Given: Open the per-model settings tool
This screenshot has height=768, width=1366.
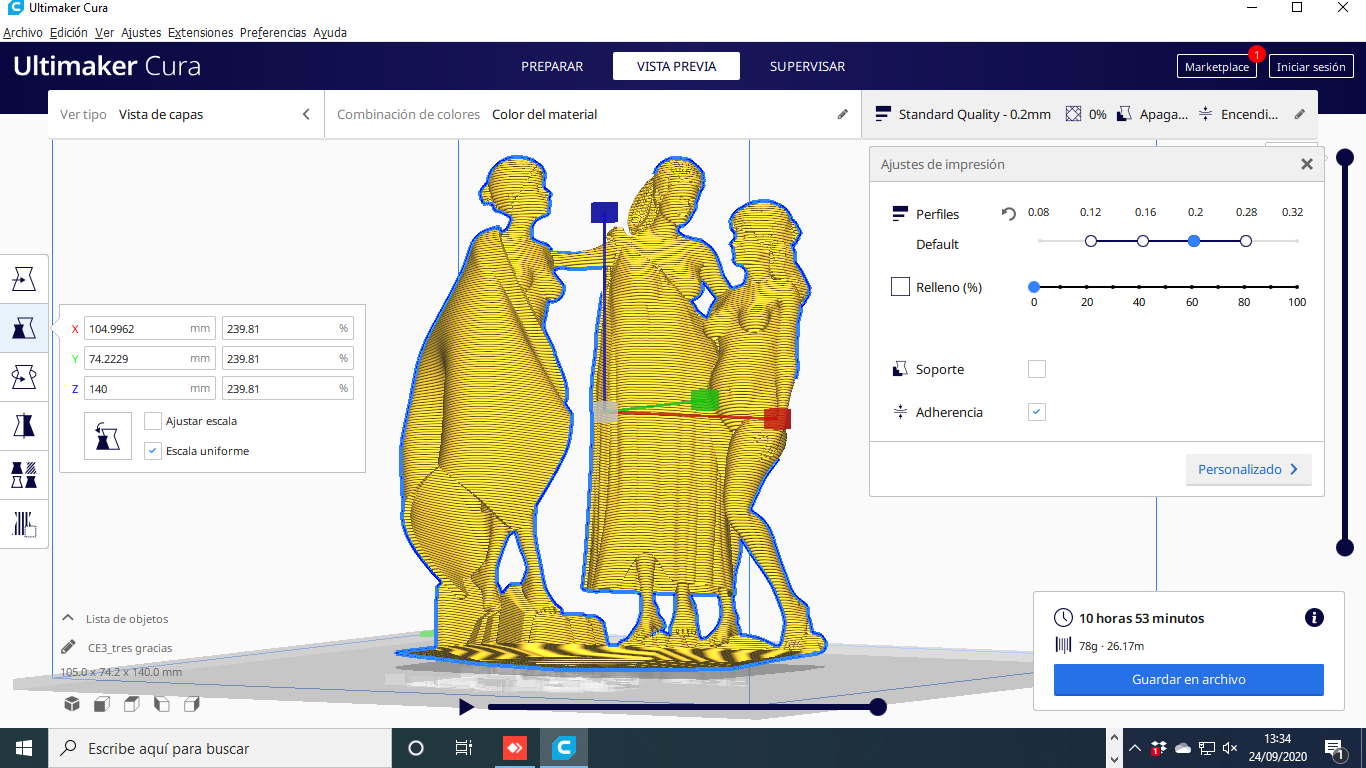Looking at the screenshot, I should point(24,475).
